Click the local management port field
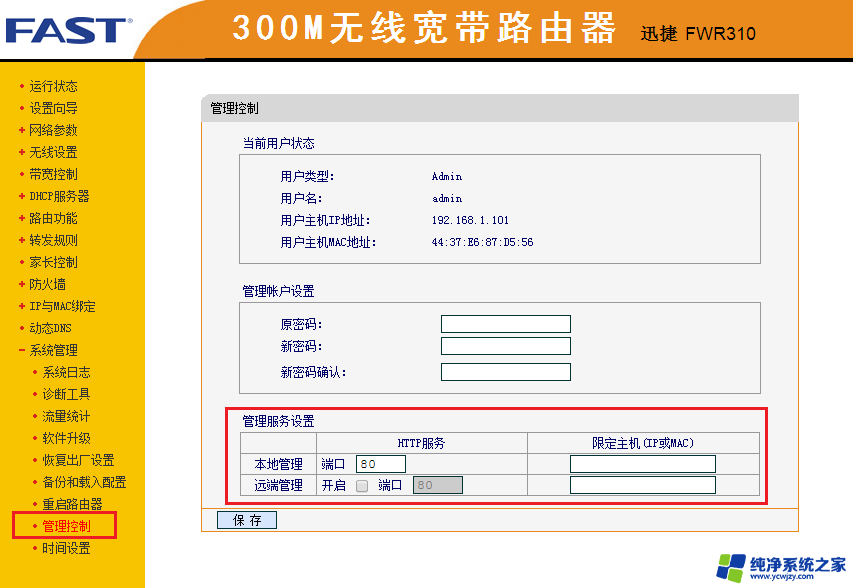 point(380,464)
